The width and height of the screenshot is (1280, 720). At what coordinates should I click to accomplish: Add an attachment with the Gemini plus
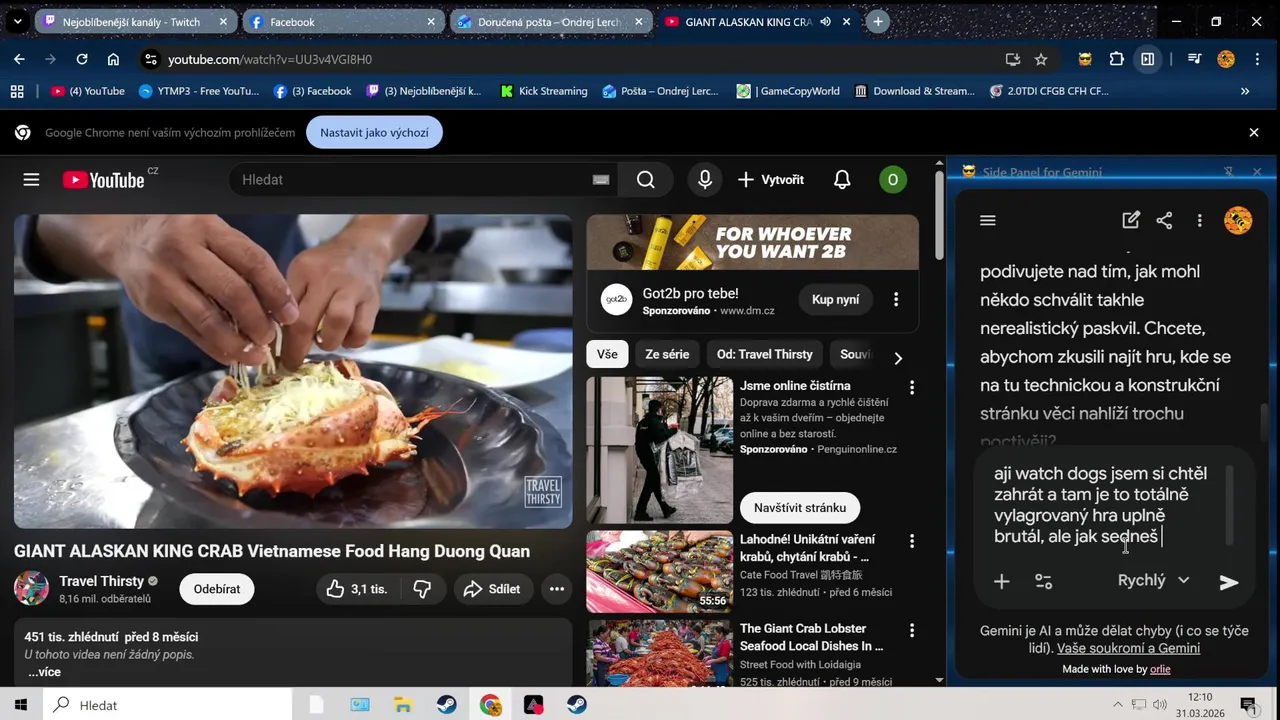1001,581
